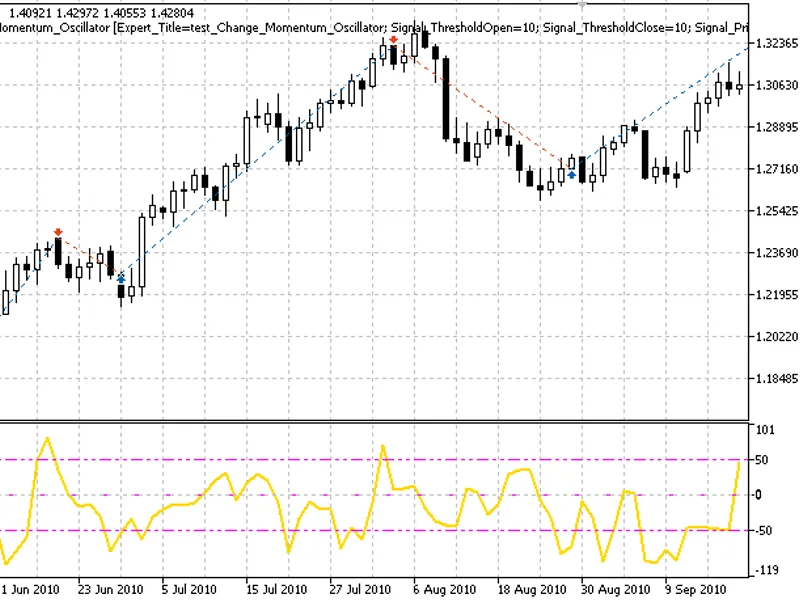Click the 23 Jun 2010 date label
Screen dimensions: 800x600
pos(111,589)
